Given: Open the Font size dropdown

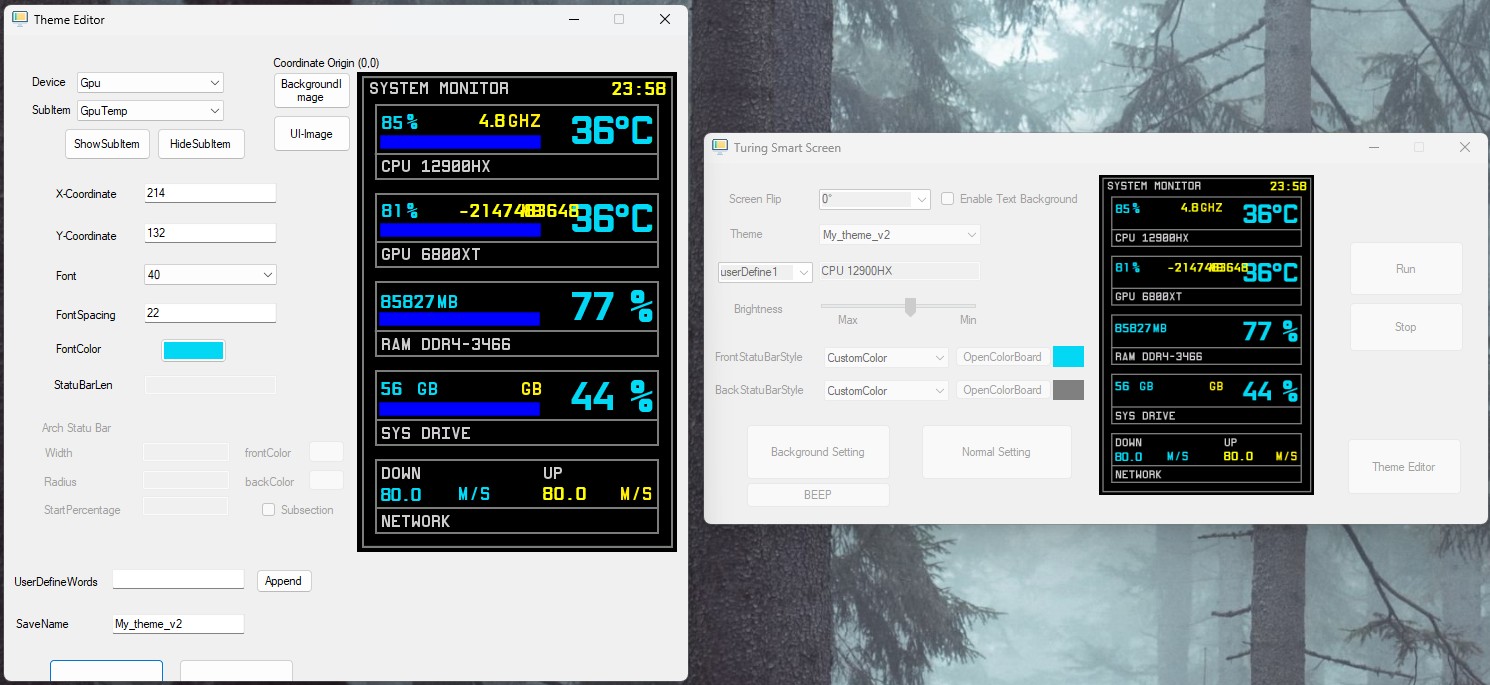Looking at the screenshot, I should 210,274.
